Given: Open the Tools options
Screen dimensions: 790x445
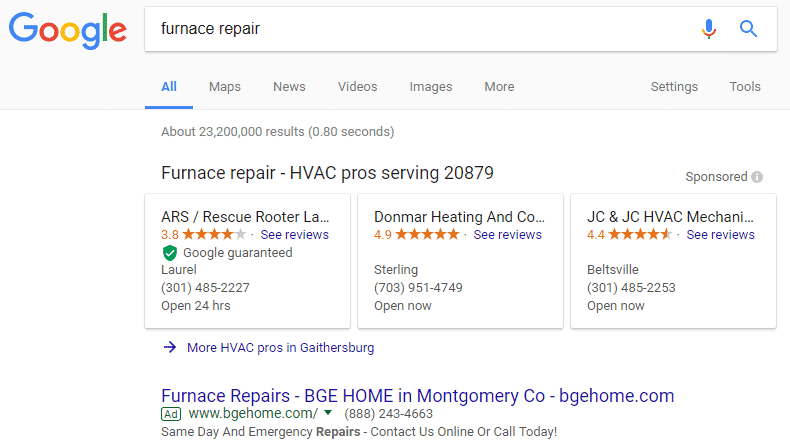Looking at the screenshot, I should (745, 87).
